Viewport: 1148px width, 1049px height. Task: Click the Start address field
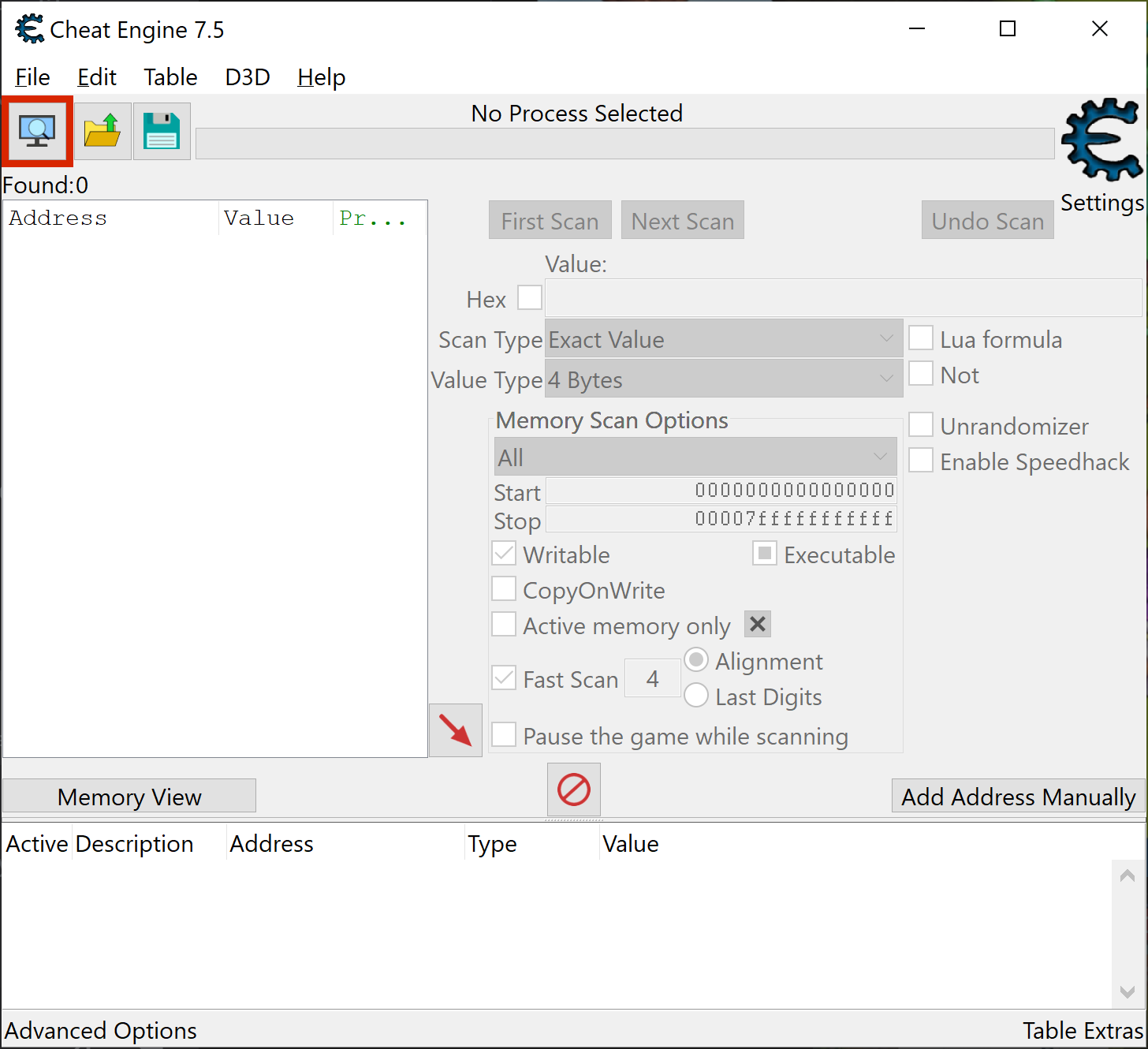click(x=721, y=491)
